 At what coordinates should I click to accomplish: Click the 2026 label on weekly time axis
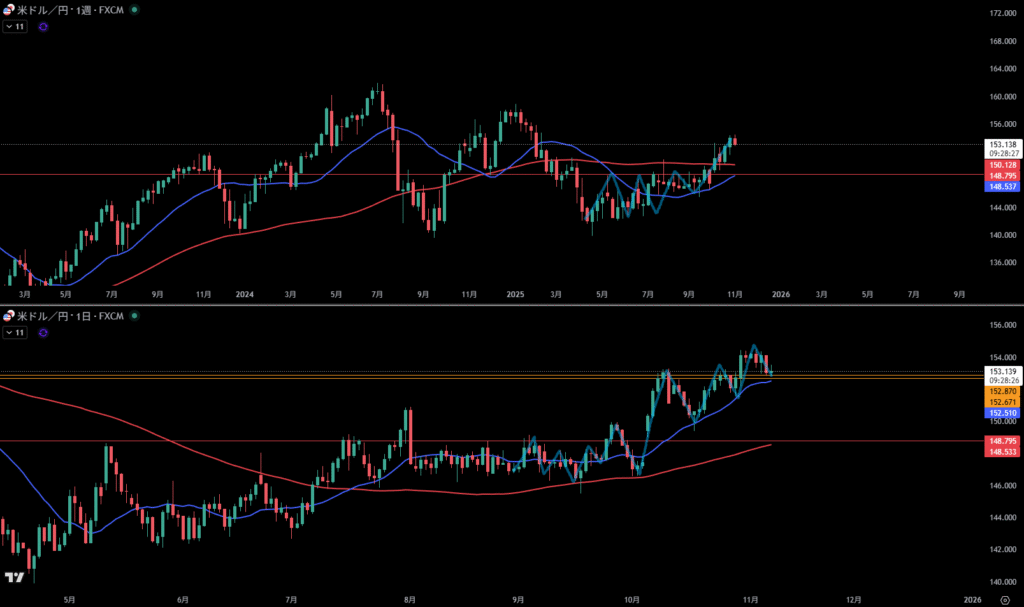point(780,295)
